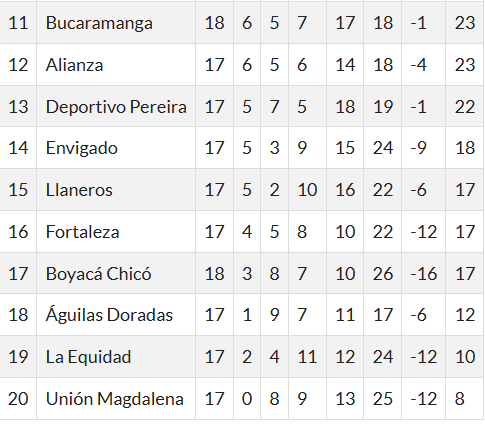Click position number 15 cell

(x=18, y=190)
